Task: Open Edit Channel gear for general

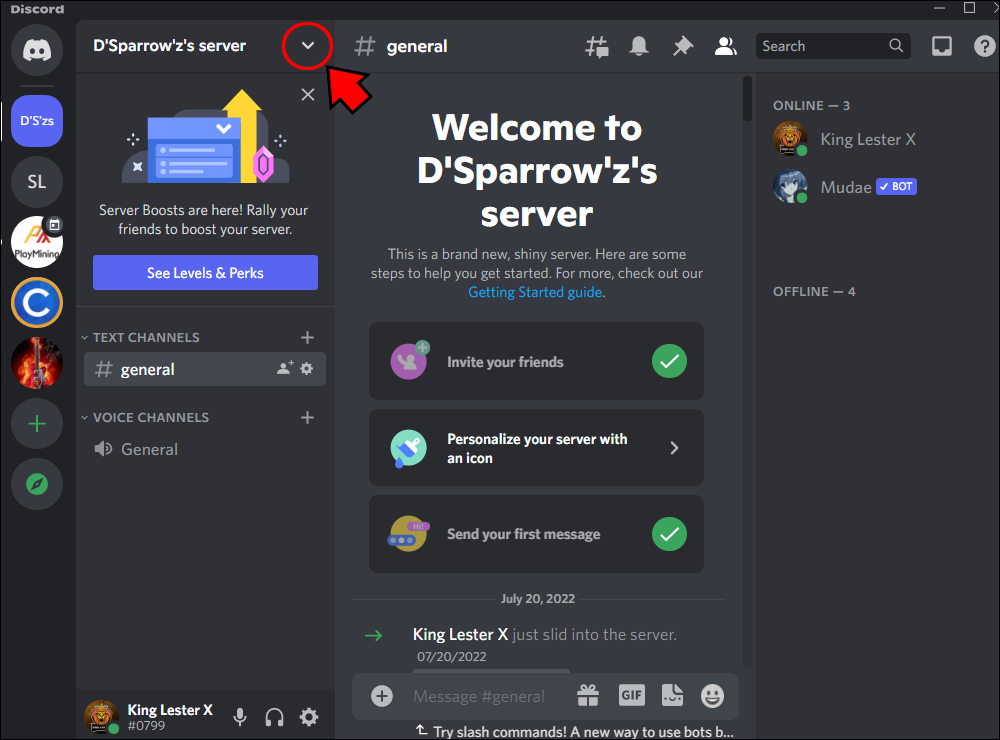Action: point(307,368)
